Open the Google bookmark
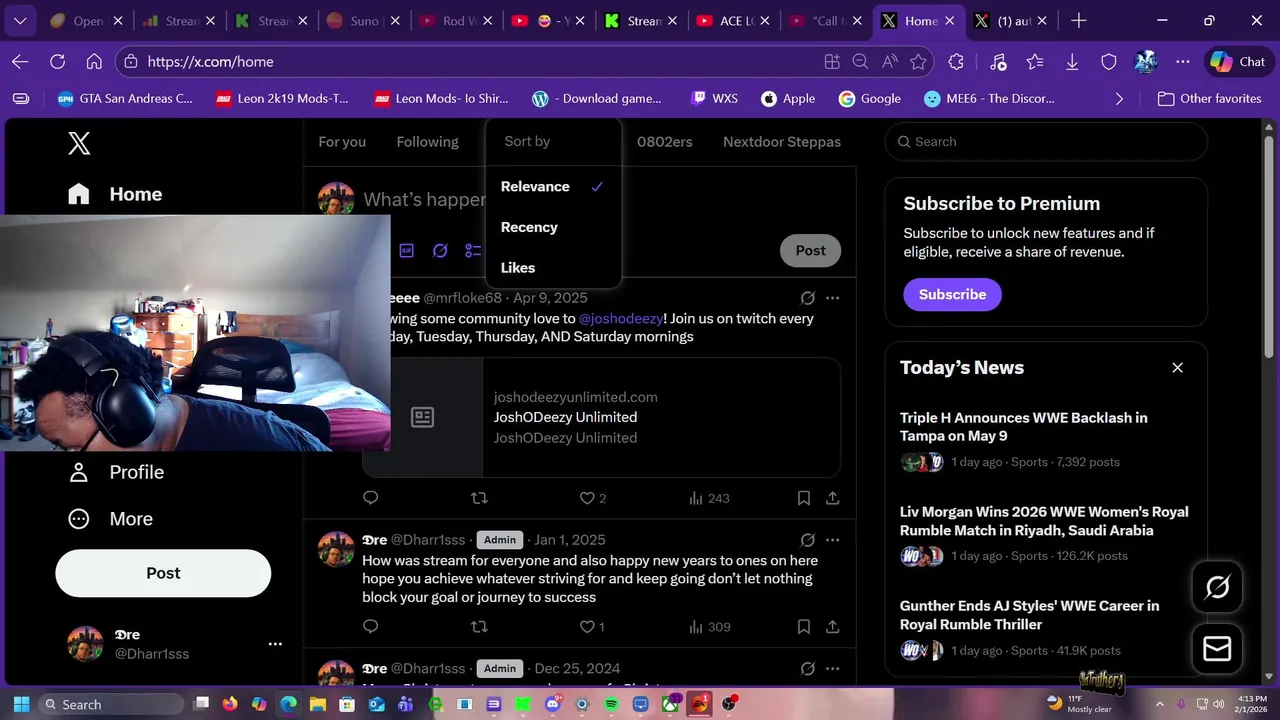 (x=870, y=99)
